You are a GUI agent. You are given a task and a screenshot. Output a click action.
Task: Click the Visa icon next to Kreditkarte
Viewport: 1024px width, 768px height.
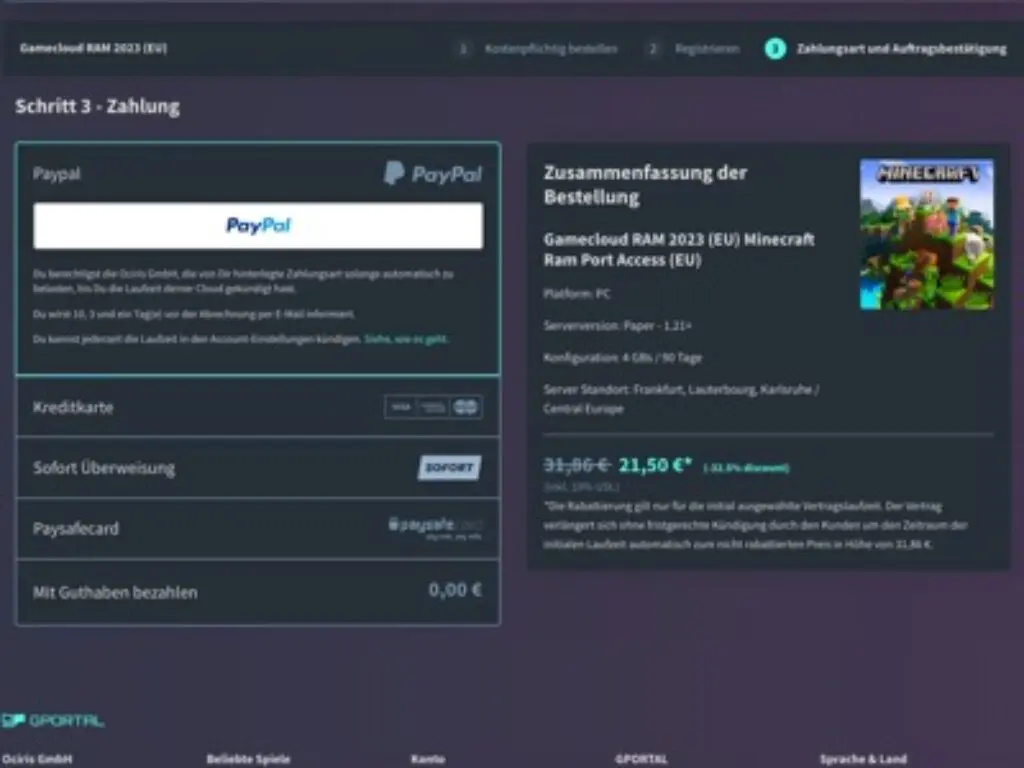click(x=400, y=406)
